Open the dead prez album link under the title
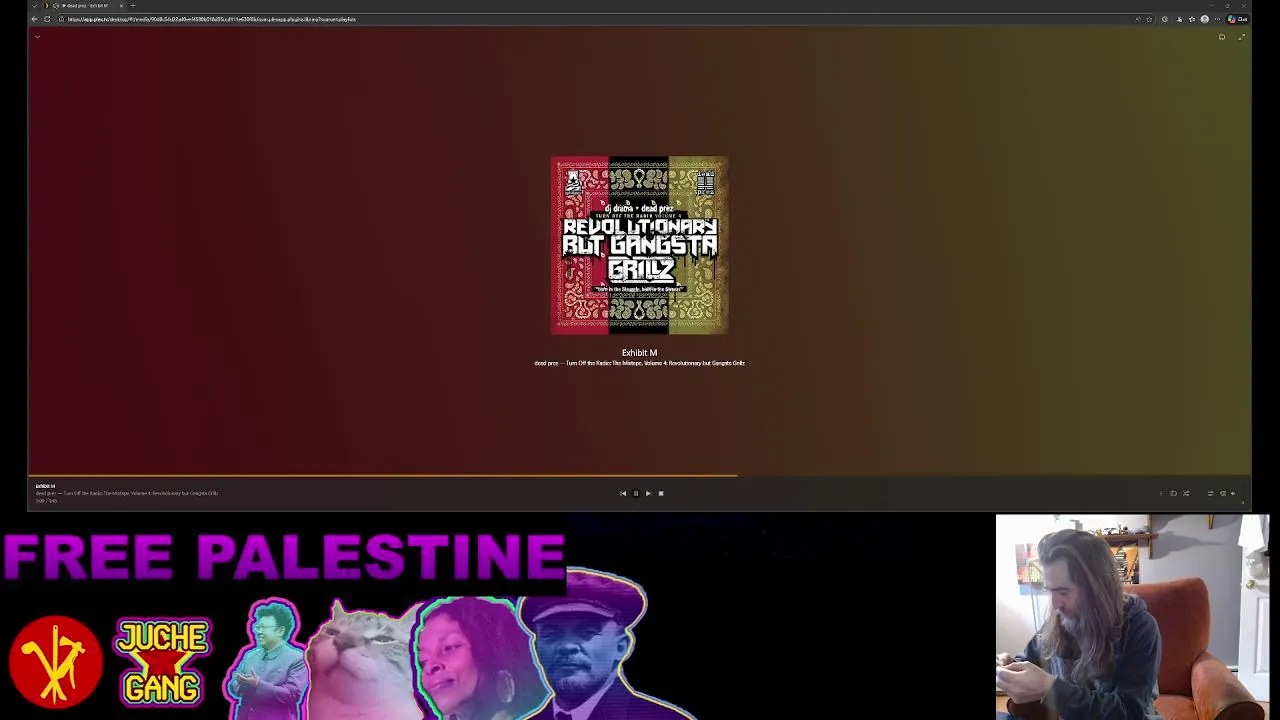Image resolution: width=1280 pixels, height=720 pixels. (640, 363)
